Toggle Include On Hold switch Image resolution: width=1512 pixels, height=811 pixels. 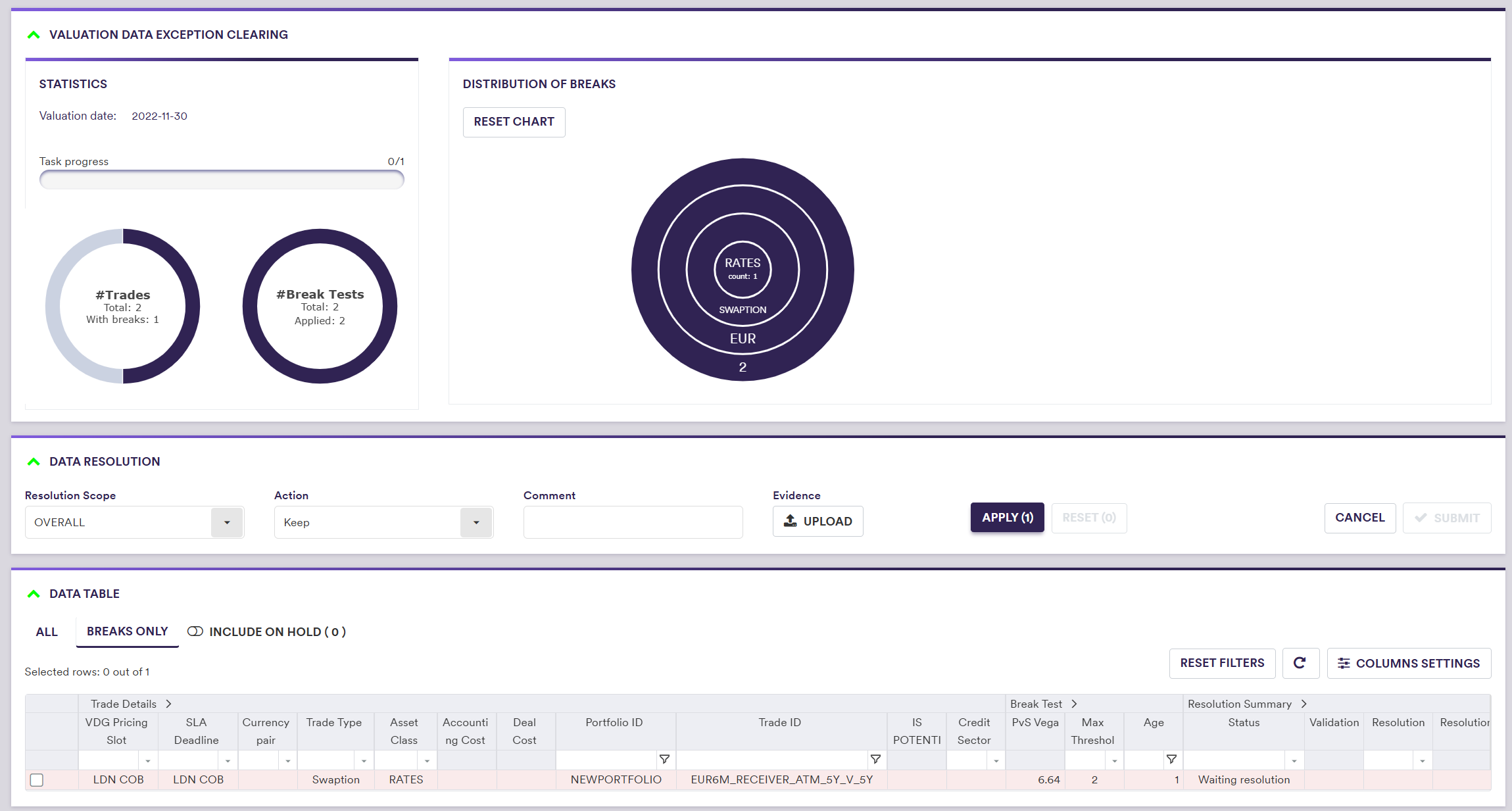(x=195, y=631)
